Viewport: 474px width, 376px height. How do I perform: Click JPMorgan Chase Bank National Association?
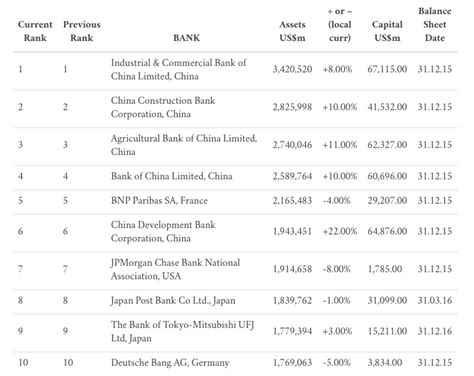(175, 269)
